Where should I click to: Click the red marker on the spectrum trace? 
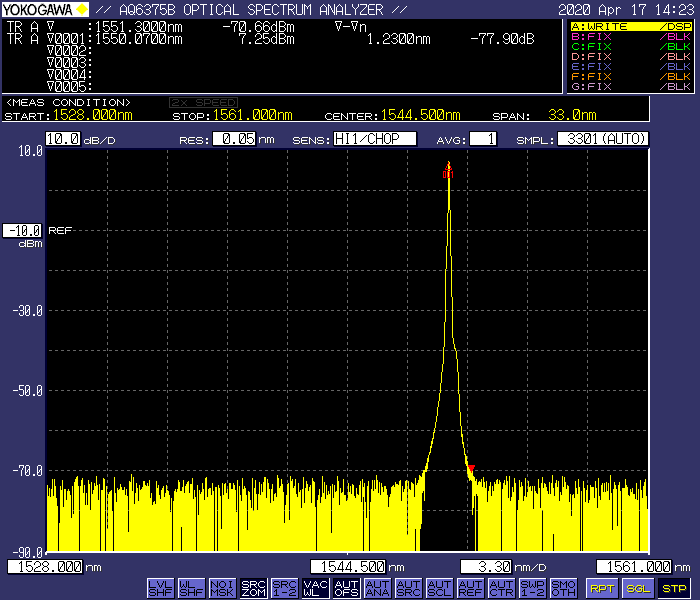coord(471,468)
